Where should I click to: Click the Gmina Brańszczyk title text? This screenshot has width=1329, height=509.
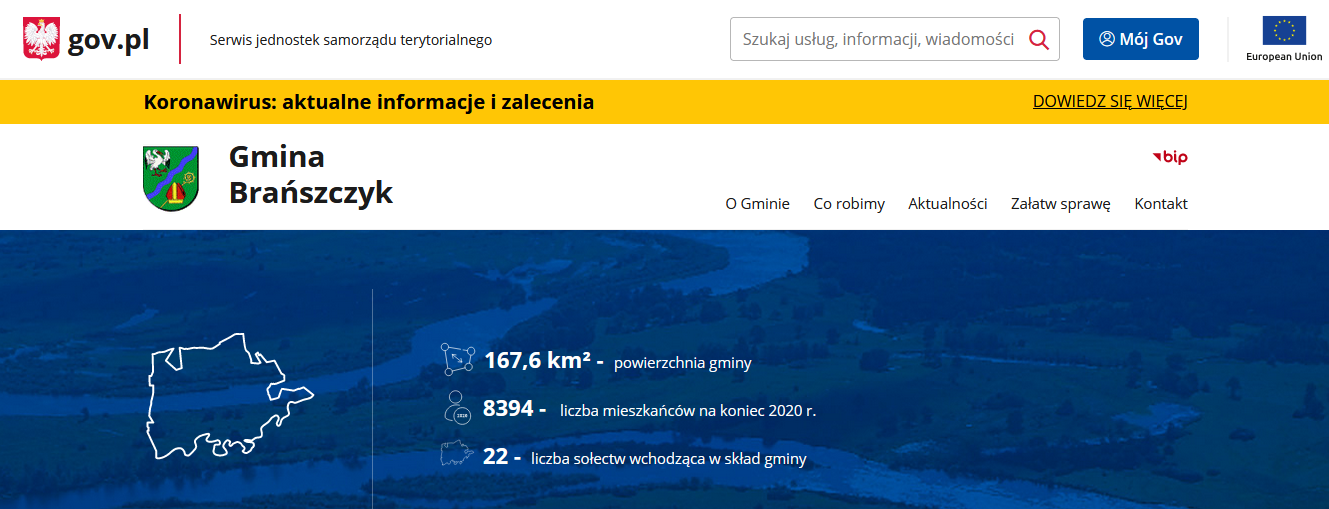(x=311, y=175)
